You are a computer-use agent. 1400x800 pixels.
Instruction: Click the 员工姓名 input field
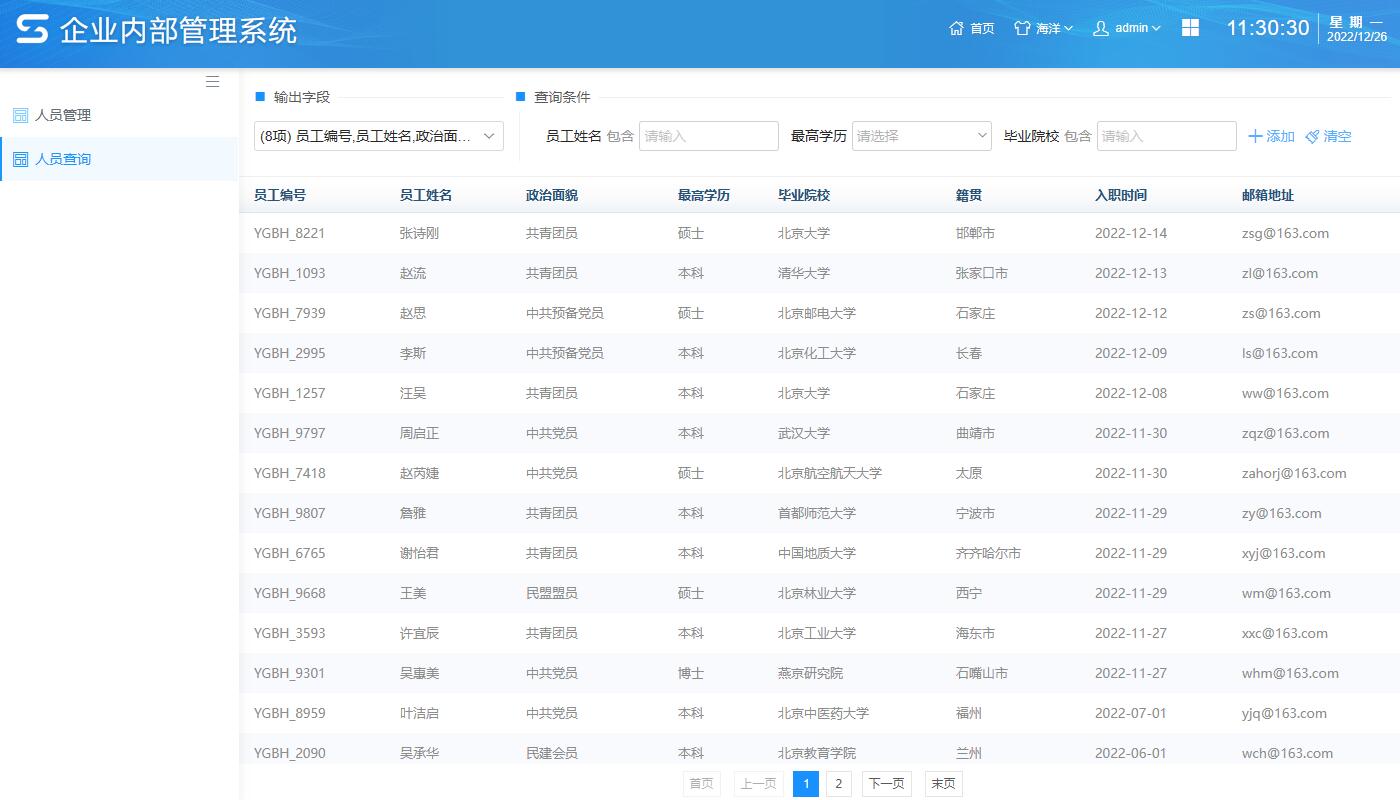(x=709, y=135)
